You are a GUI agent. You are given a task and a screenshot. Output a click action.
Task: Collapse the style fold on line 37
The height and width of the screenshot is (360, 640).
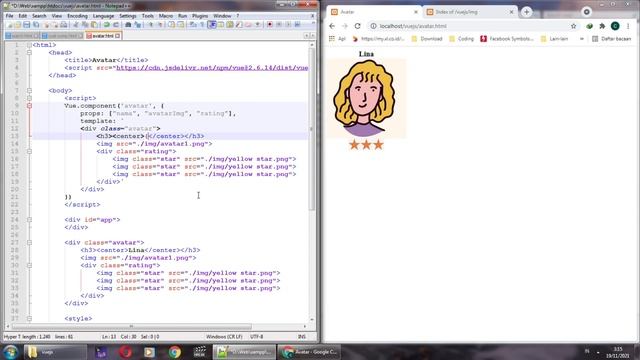click(x=29, y=318)
